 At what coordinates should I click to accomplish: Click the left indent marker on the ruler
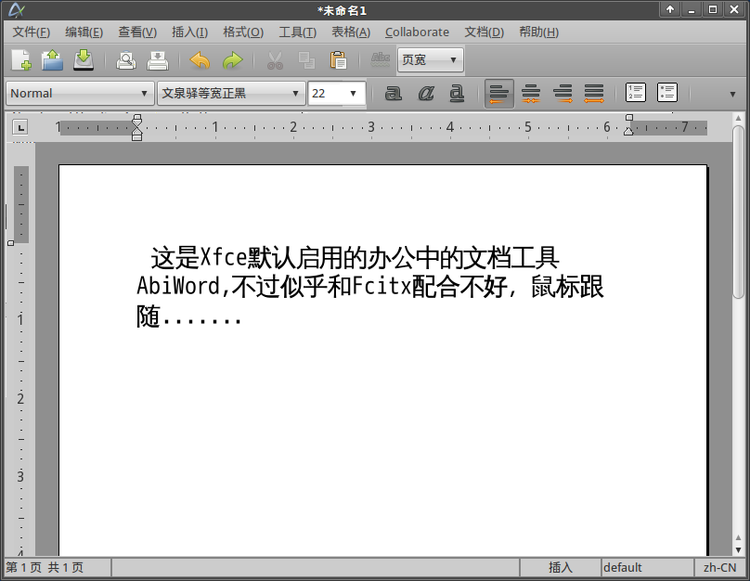(137, 136)
